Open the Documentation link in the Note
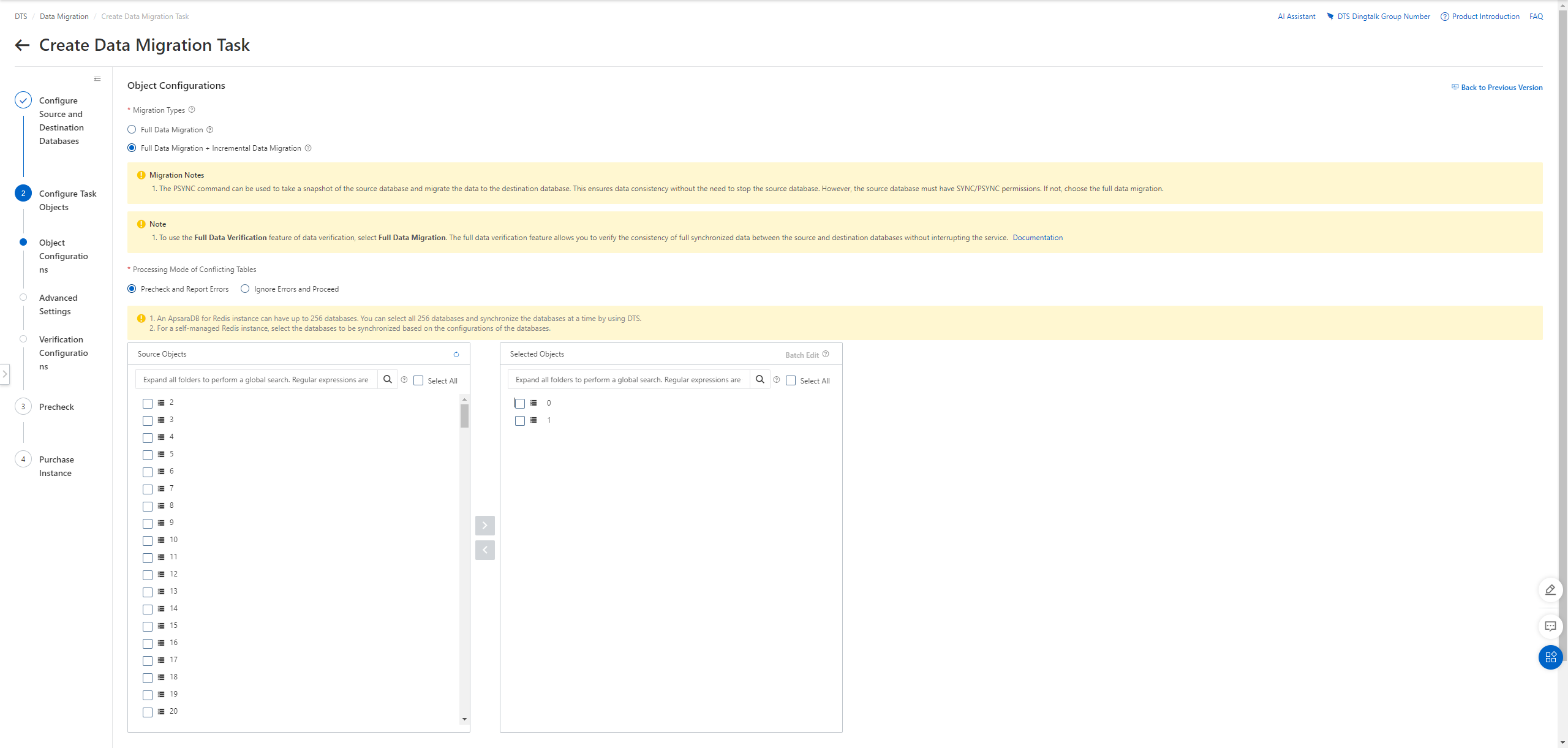Viewport: 1568px width, 748px height. [x=1037, y=238]
